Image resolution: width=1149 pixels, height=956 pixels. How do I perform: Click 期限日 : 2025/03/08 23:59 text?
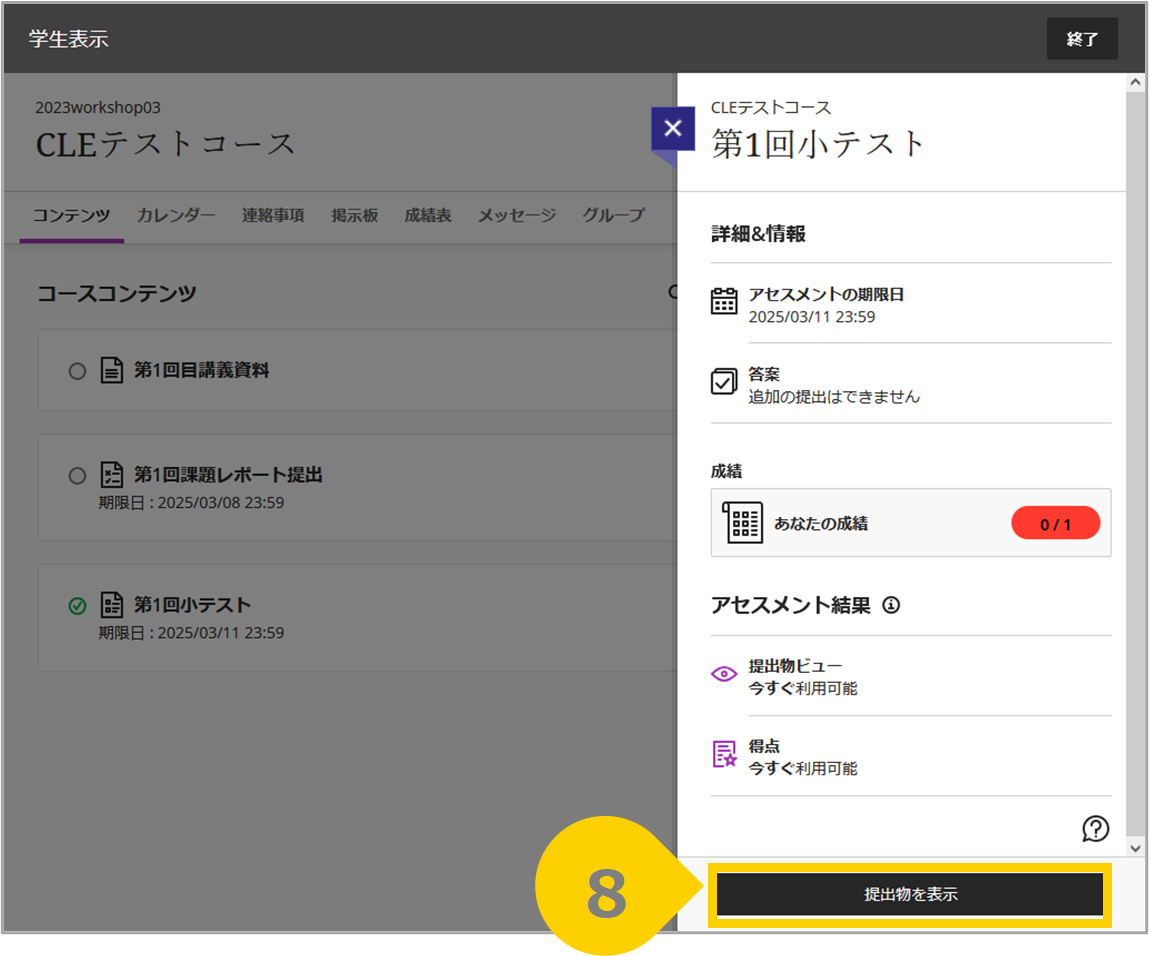(191, 503)
